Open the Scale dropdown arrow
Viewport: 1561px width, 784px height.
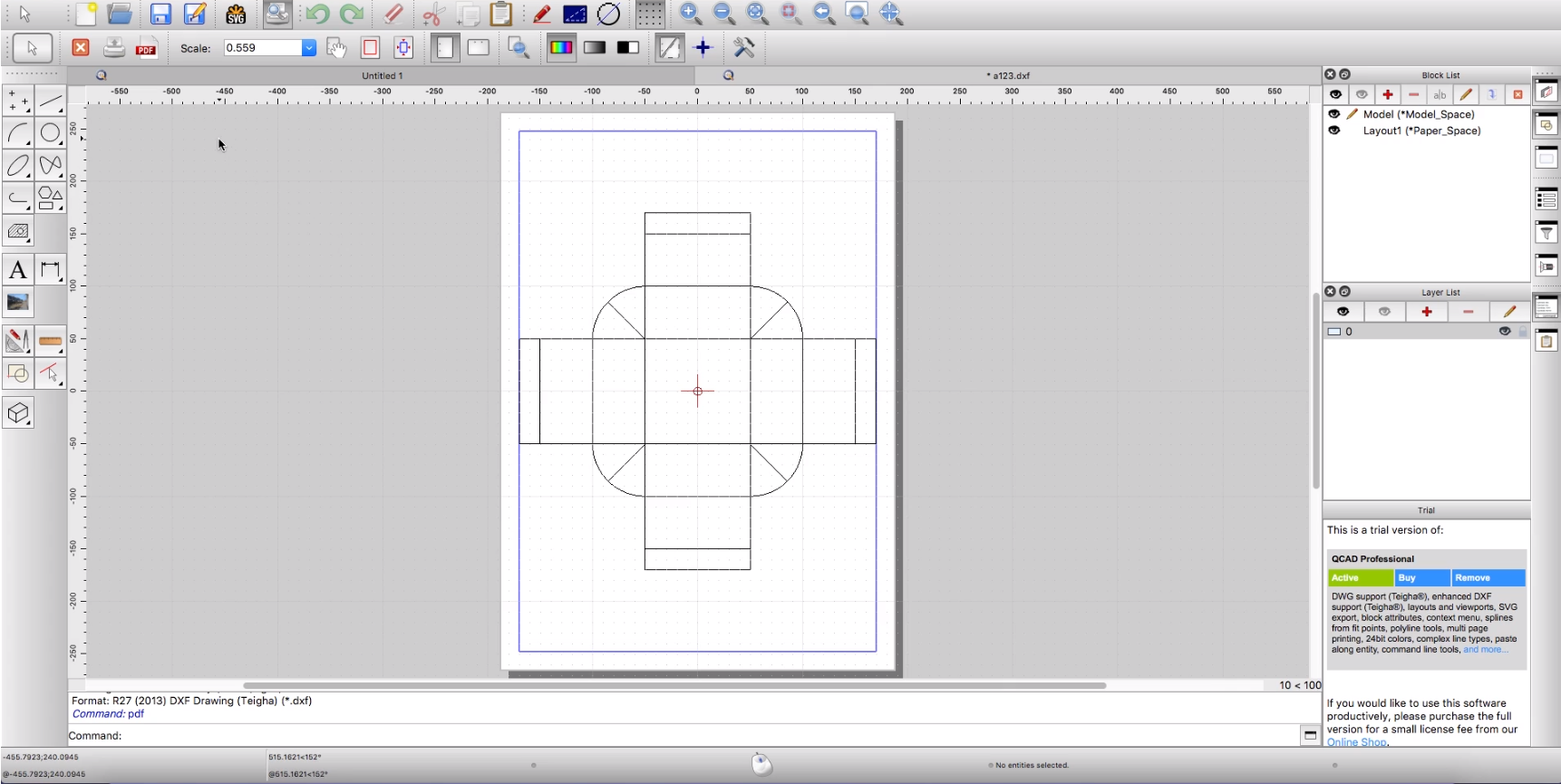pos(308,48)
